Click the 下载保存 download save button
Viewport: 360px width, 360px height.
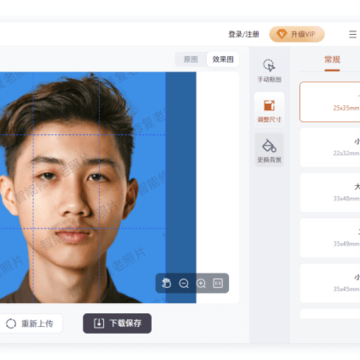[x=117, y=323]
